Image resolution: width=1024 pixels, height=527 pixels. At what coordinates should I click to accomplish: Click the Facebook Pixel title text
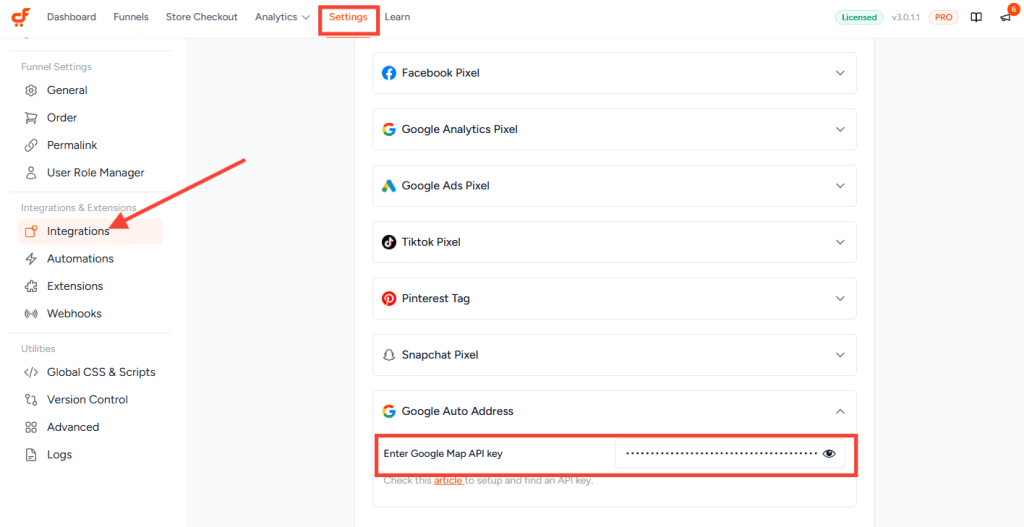click(441, 73)
